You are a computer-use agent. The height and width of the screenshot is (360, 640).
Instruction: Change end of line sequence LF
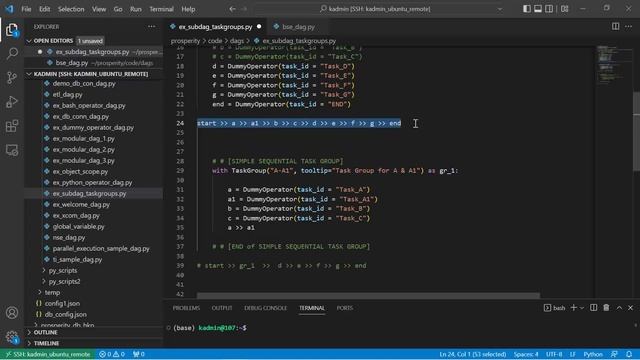coord(573,354)
